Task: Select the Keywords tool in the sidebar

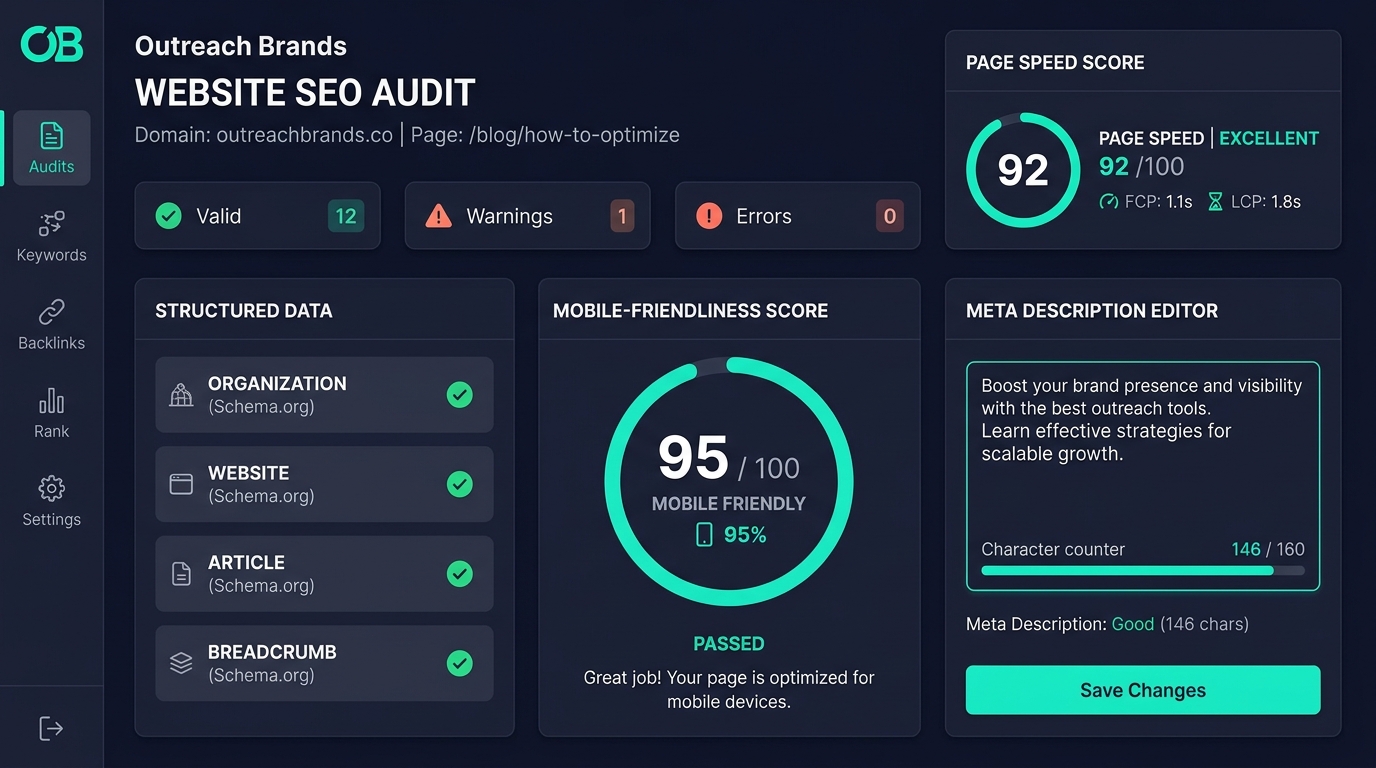Action: click(51, 236)
